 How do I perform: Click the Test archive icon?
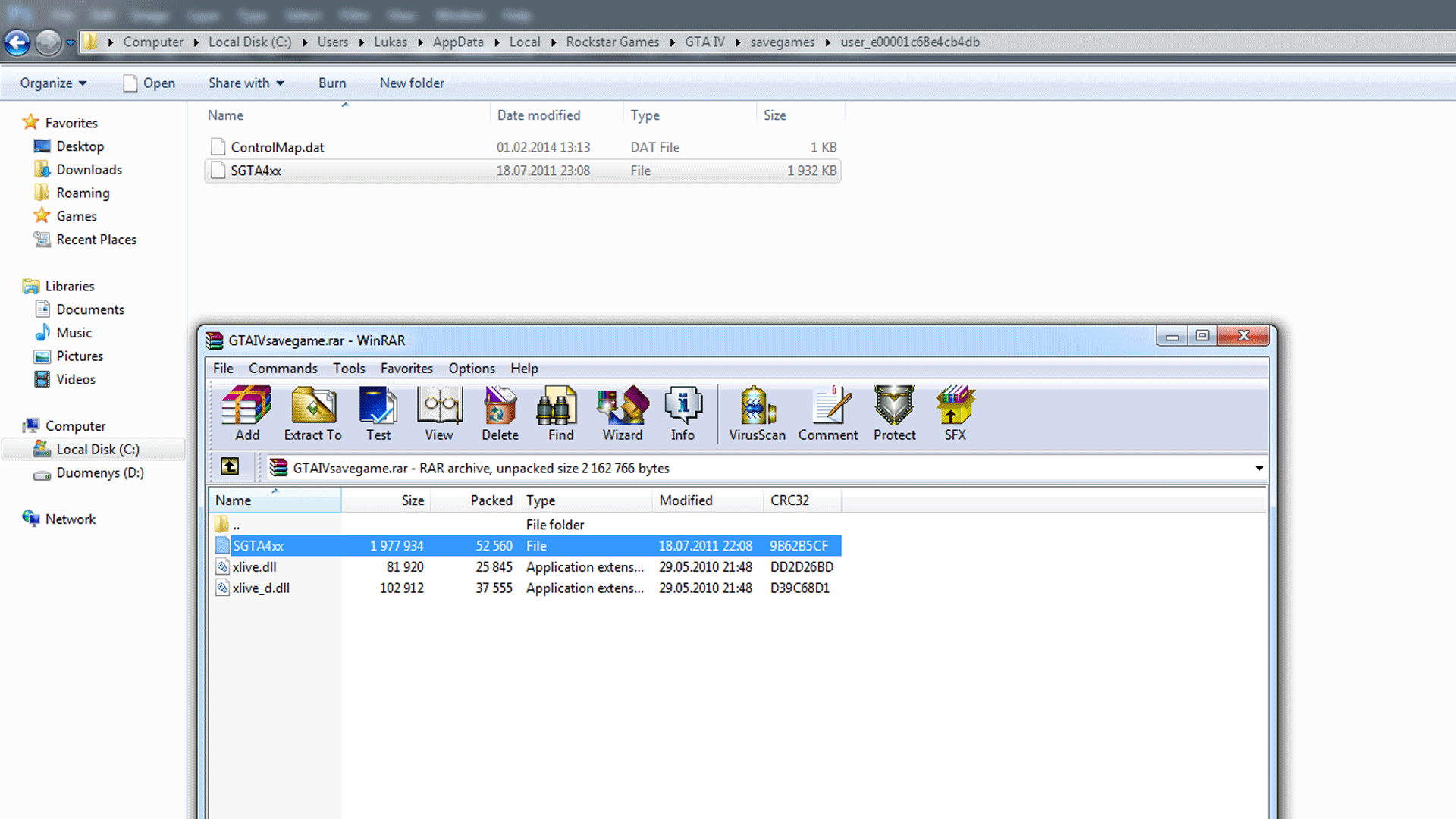378,413
